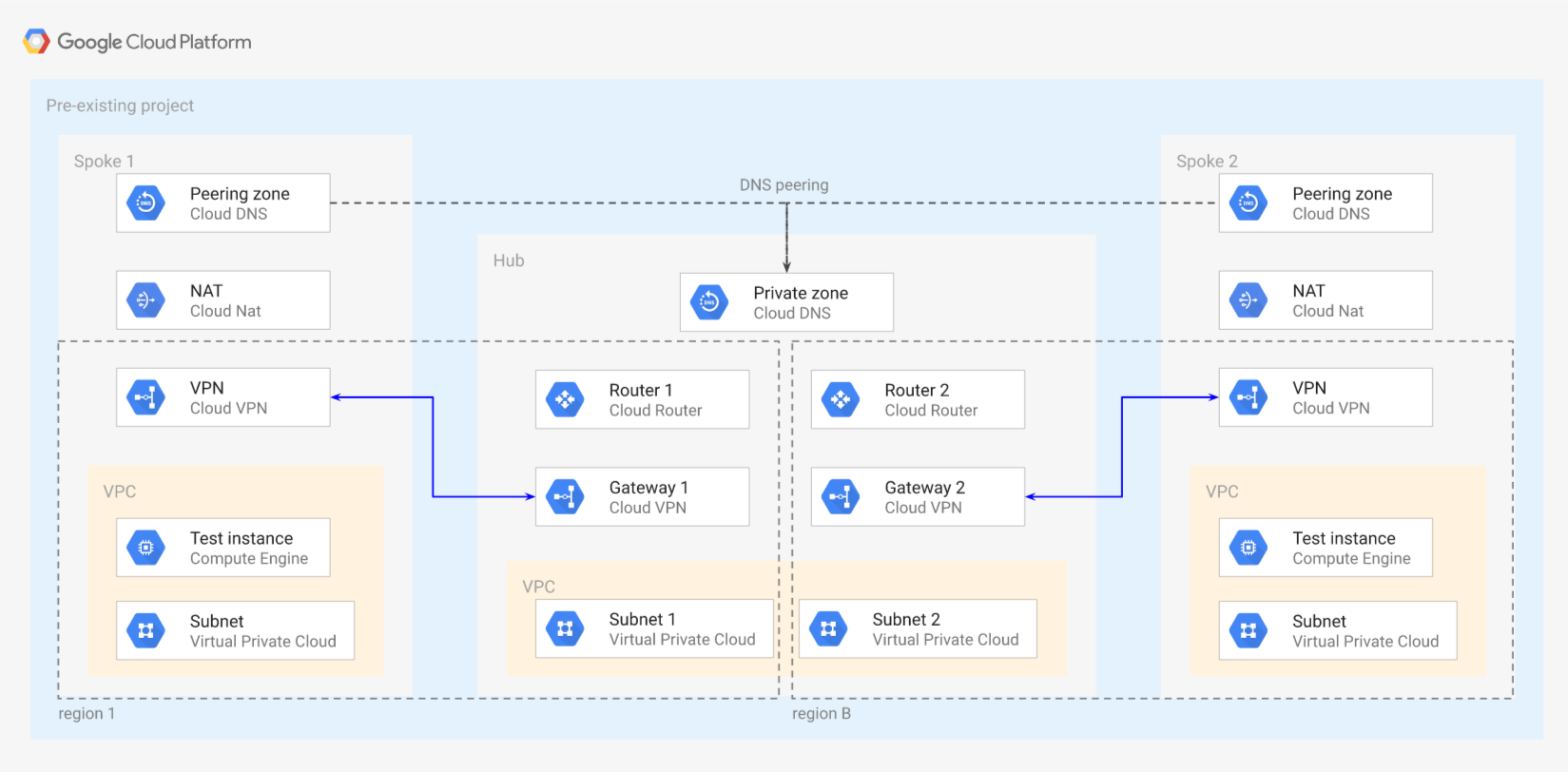Click 'Cloud Nat' caption in Spoke 1

225,311
